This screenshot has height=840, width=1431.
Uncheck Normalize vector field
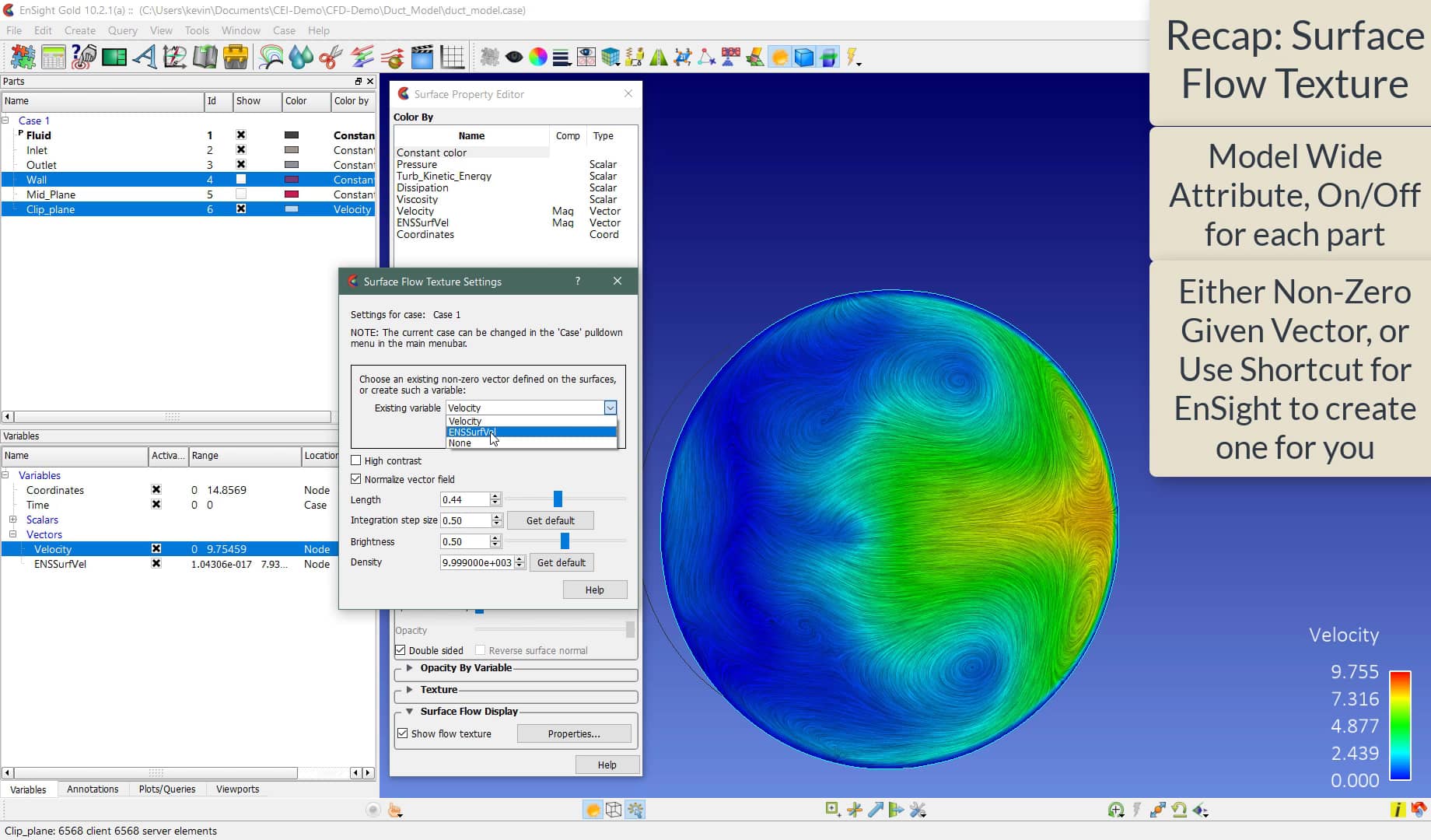pyautogui.click(x=355, y=479)
